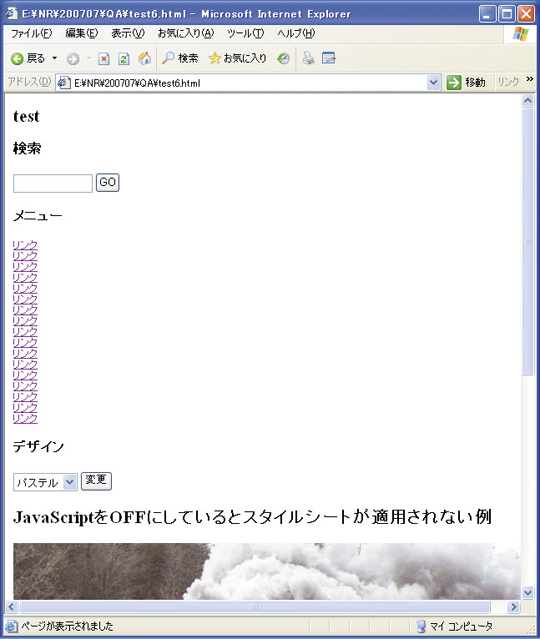Open the ツール(T) menu
Viewport: 540px width, 639px height.
pyautogui.click(x=245, y=33)
